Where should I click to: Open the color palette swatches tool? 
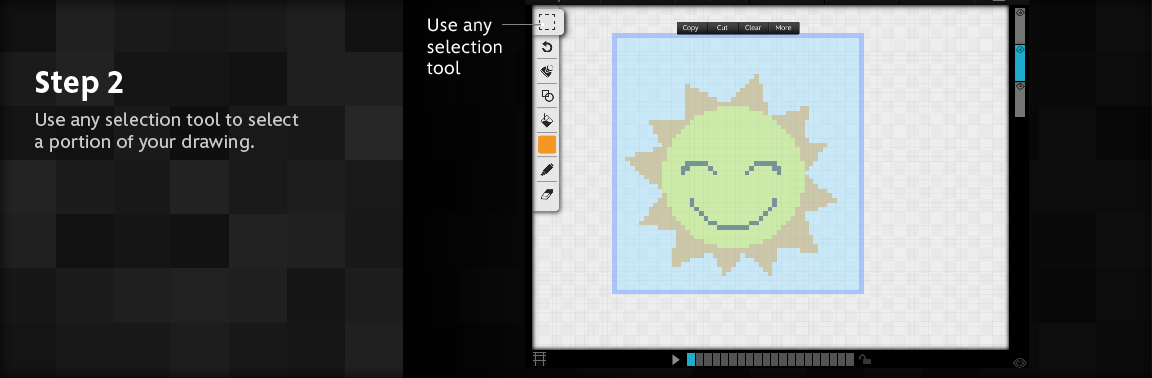tap(547, 71)
